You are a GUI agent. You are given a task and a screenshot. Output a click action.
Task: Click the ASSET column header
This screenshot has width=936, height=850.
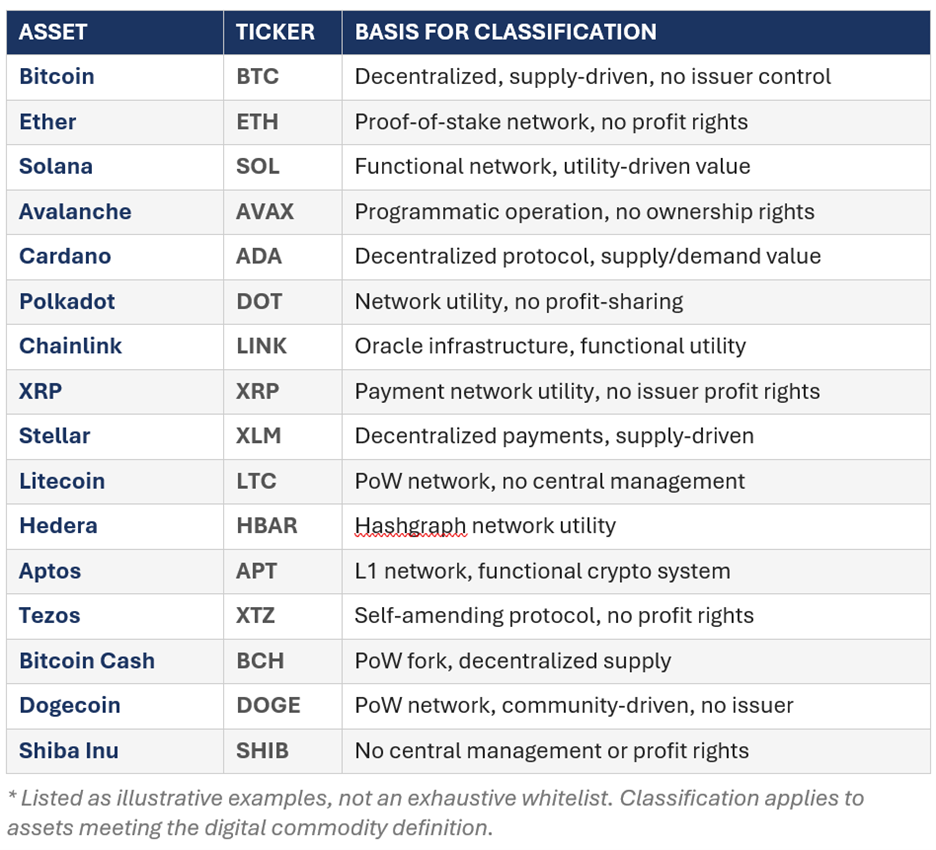(53, 32)
